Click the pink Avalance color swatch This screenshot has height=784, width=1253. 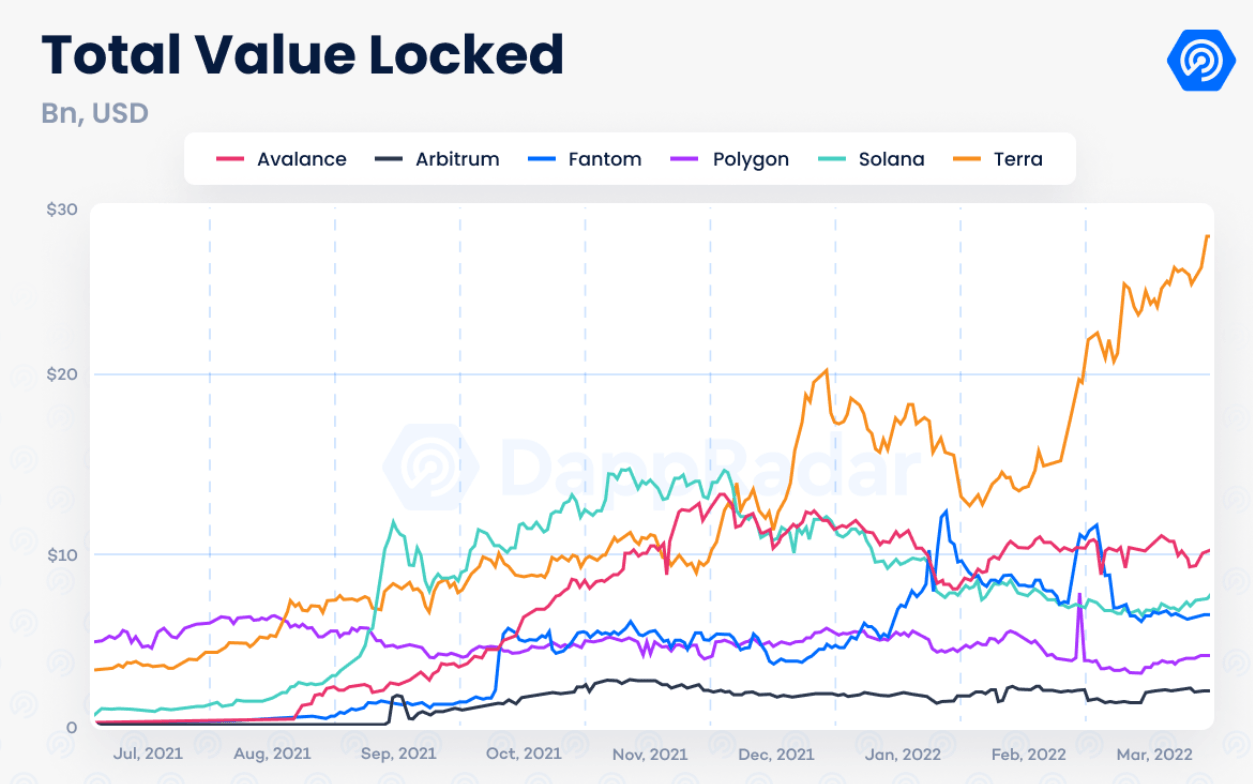coord(231,159)
